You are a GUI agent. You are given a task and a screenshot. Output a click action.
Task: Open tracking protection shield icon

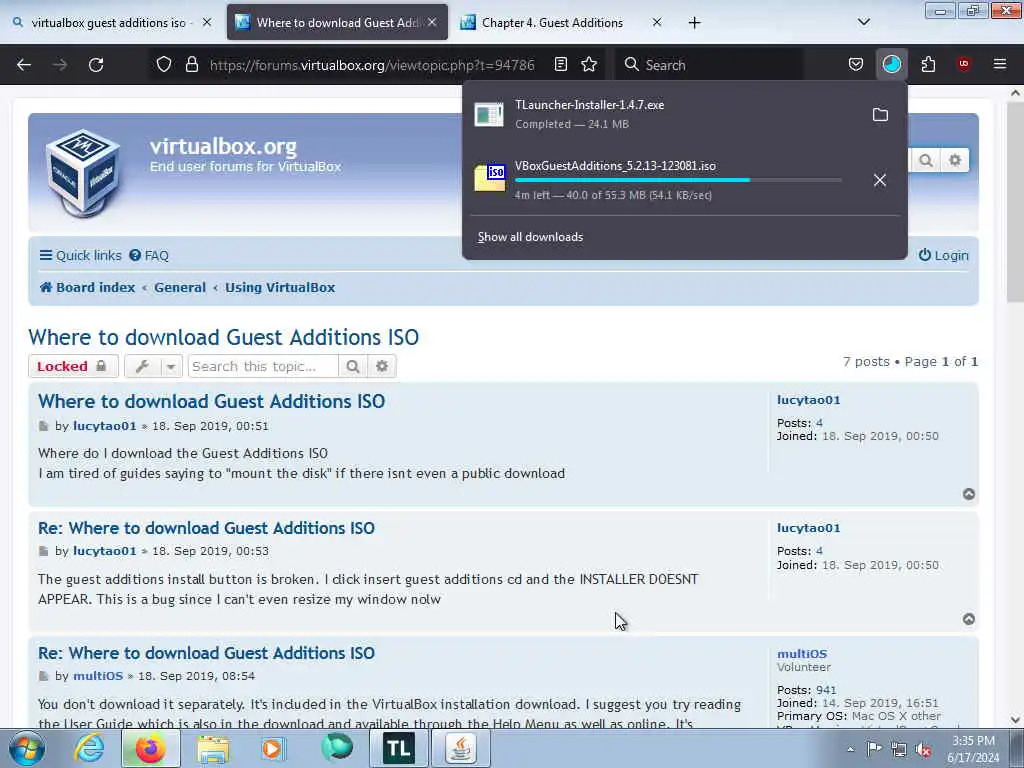click(164, 64)
